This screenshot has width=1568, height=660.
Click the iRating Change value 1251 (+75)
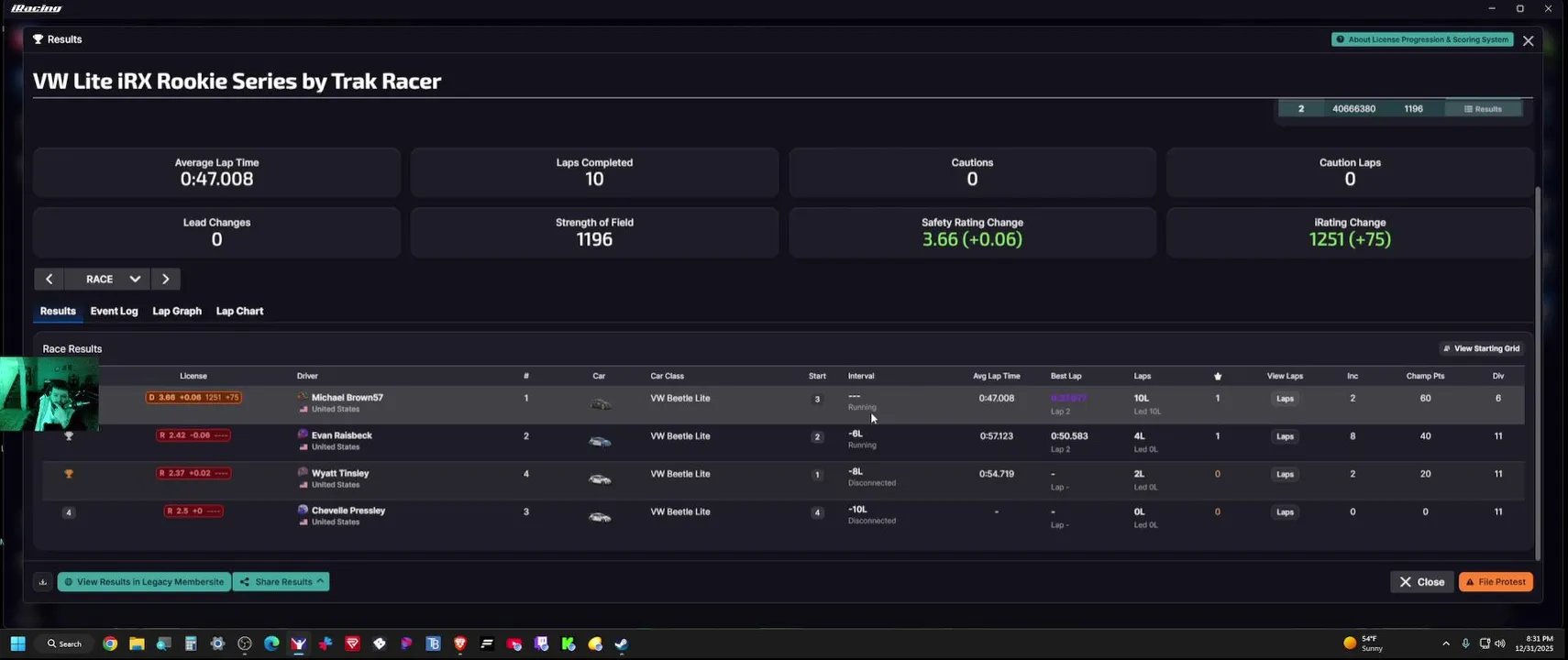[1350, 239]
